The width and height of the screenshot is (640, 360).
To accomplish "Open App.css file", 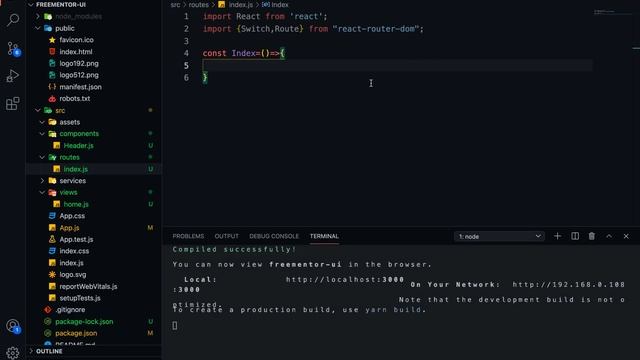I will click(72, 216).
